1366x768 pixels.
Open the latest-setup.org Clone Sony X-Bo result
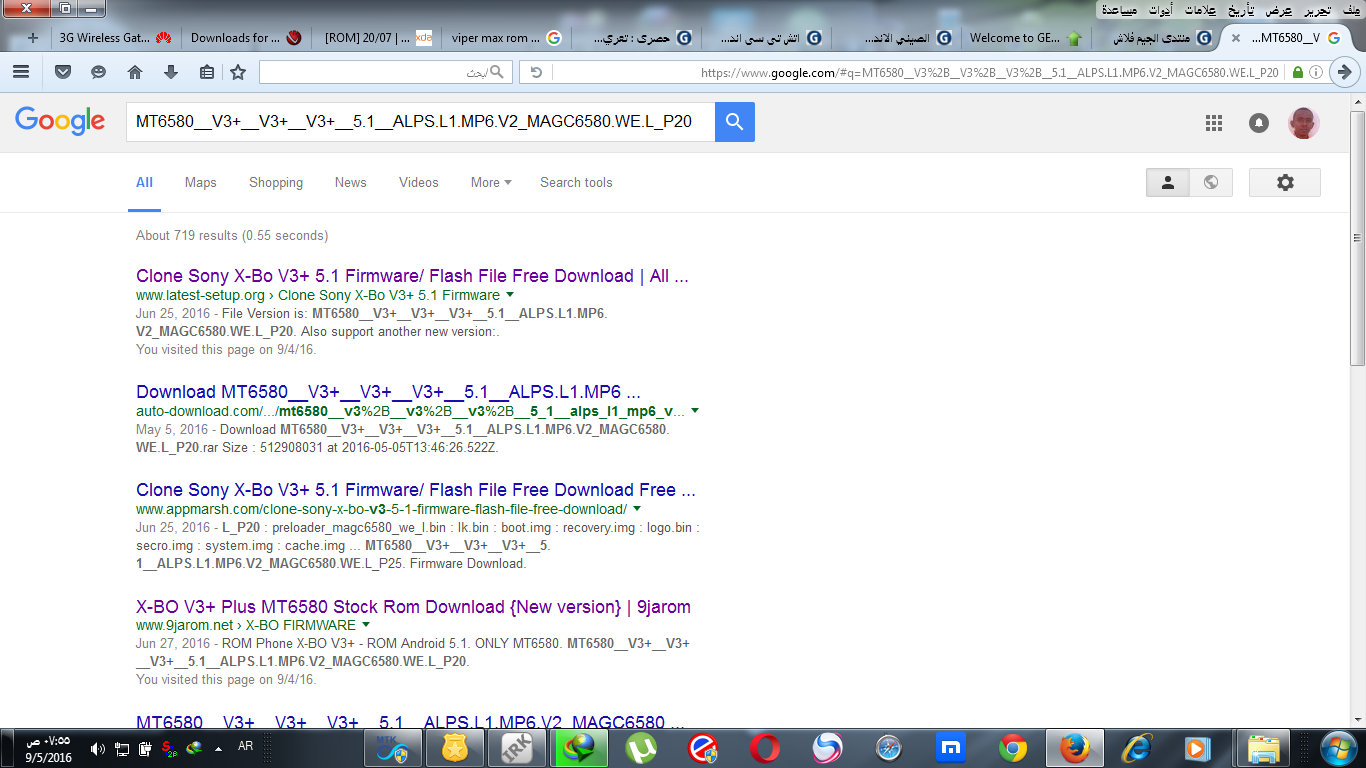pyautogui.click(x=412, y=276)
